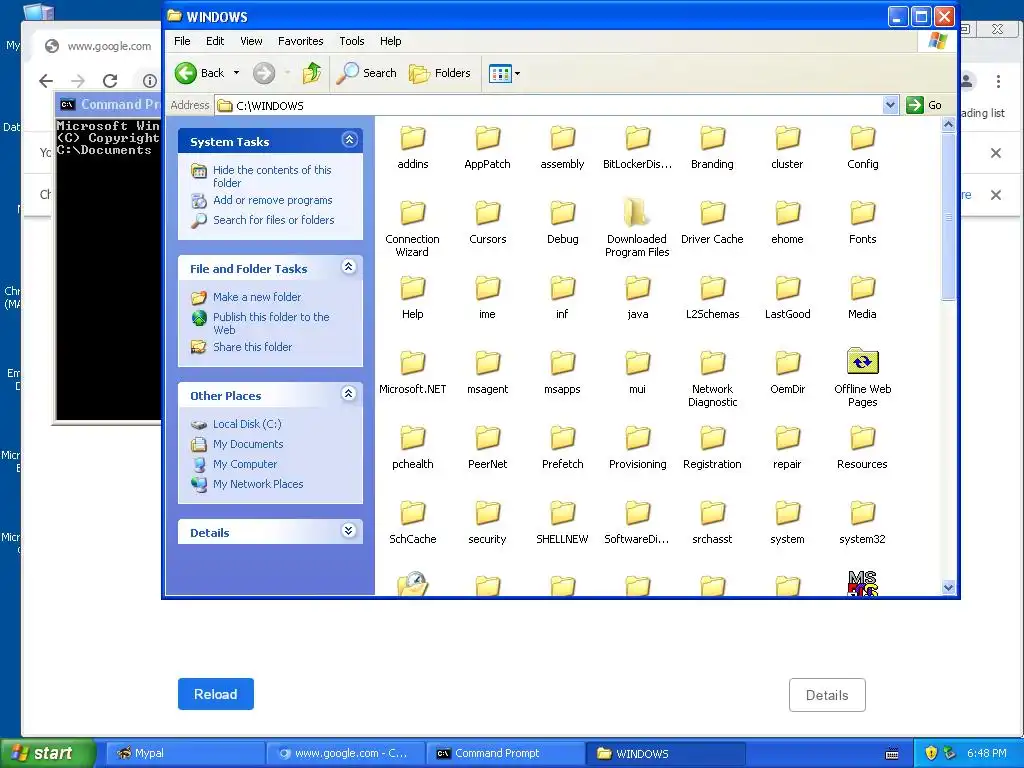
Task: Click Publish this folder to the Web
Action: [271, 323]
